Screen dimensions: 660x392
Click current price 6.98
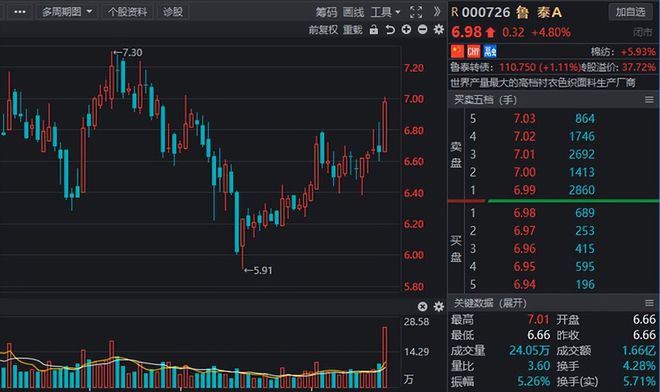(x=466, y=32)
